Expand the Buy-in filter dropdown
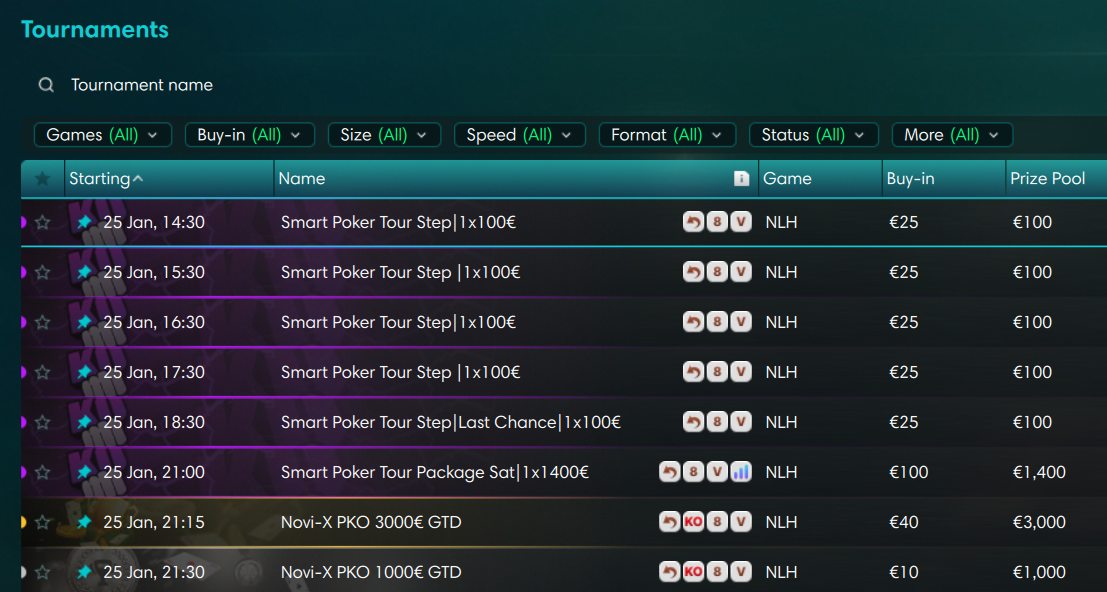The height and width of the screenshot is (592, 1107). tap(249, 135)
